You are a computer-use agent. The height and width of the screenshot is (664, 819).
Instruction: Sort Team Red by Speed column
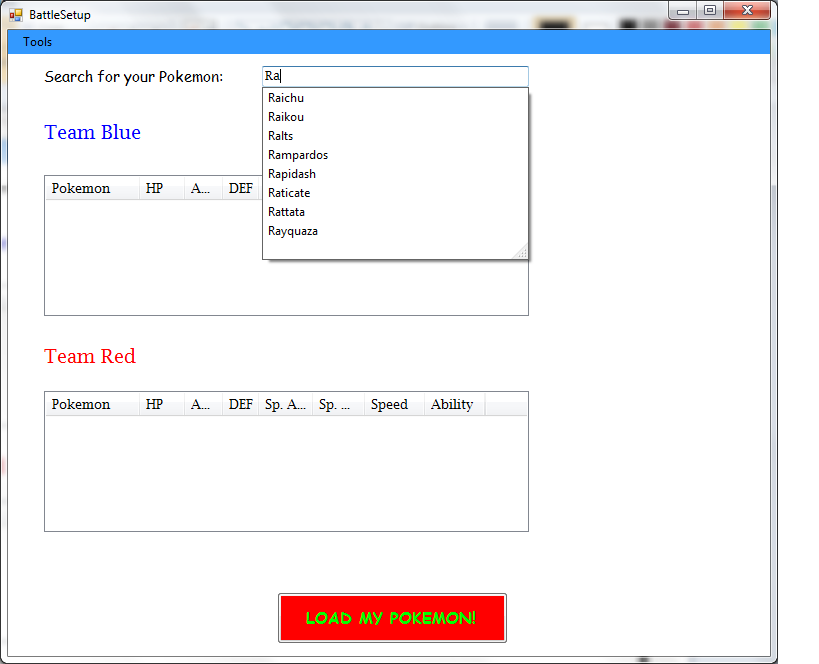point(394,404)
